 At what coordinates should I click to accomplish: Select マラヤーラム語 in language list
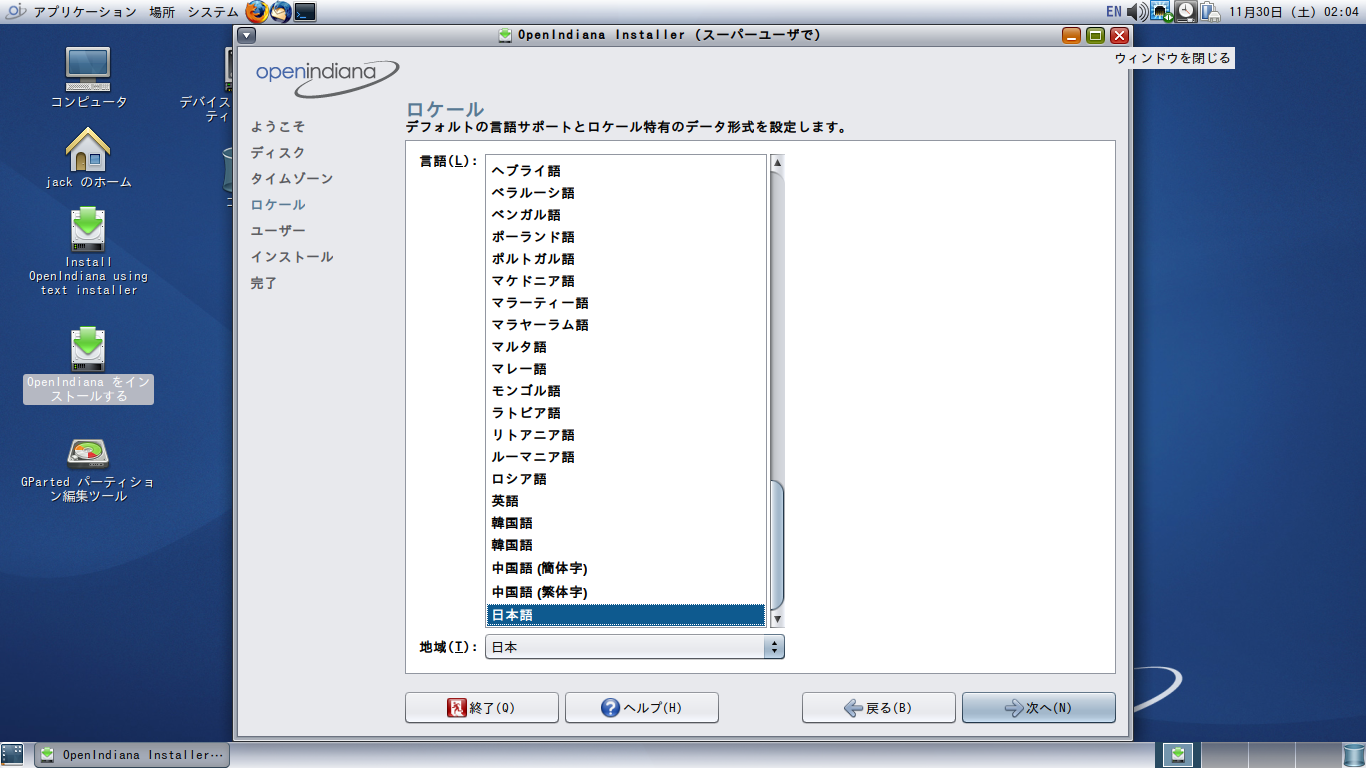(626, 325)
